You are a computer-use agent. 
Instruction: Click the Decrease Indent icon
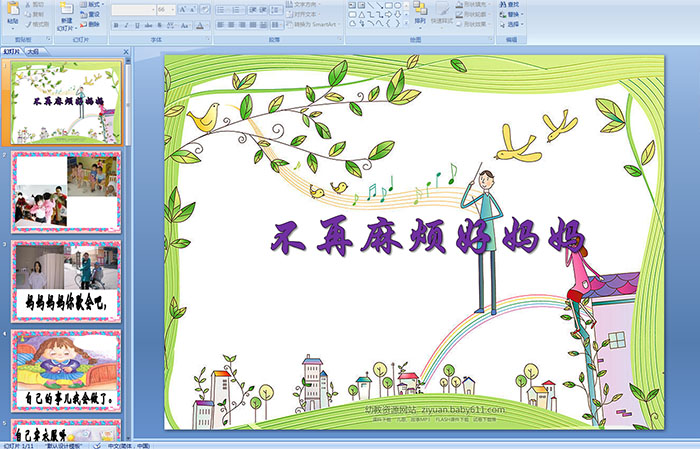(253, 9)
